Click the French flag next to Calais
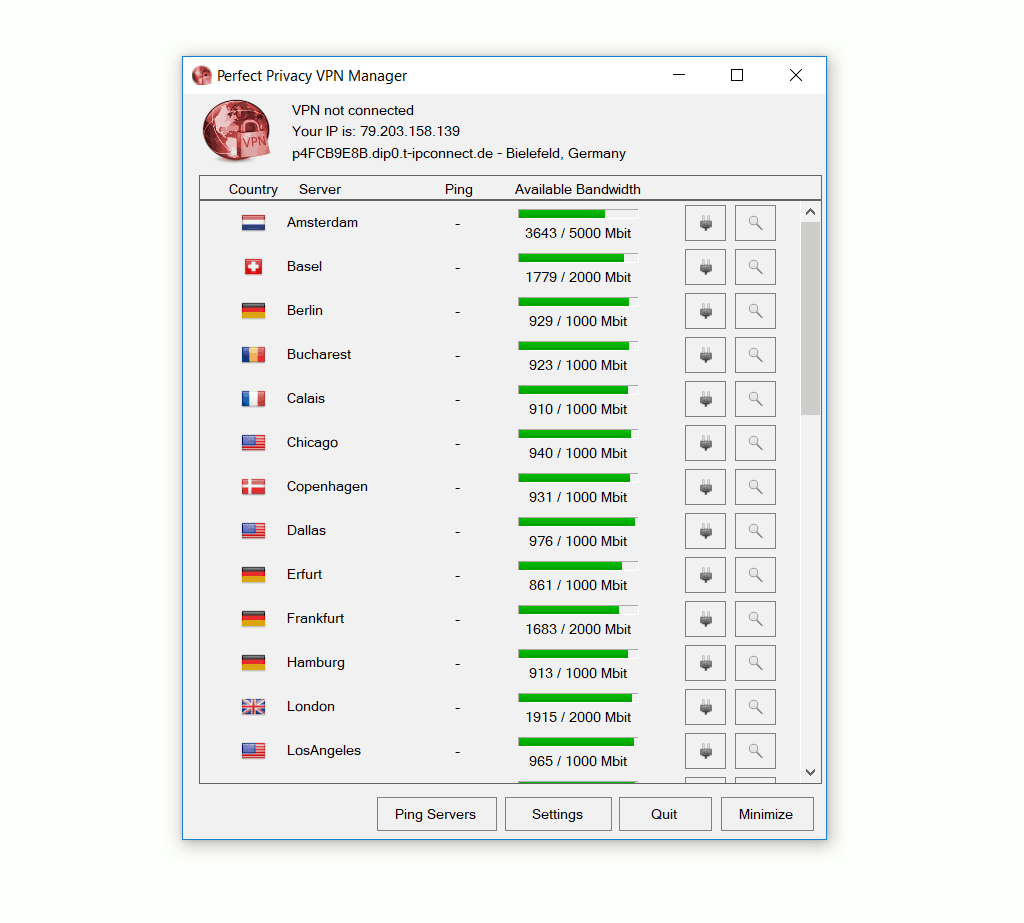 (x=253, y=399)
